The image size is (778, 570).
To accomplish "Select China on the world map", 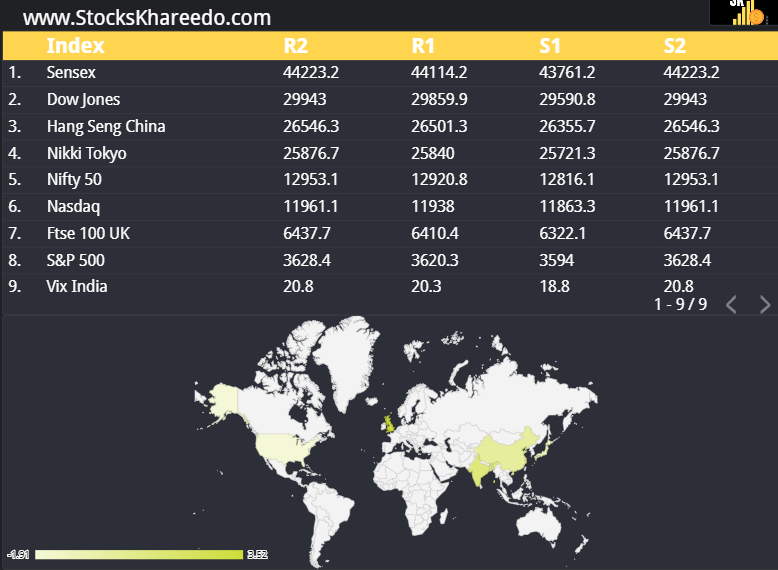I will pyautogui.click(x=506, y=451).
